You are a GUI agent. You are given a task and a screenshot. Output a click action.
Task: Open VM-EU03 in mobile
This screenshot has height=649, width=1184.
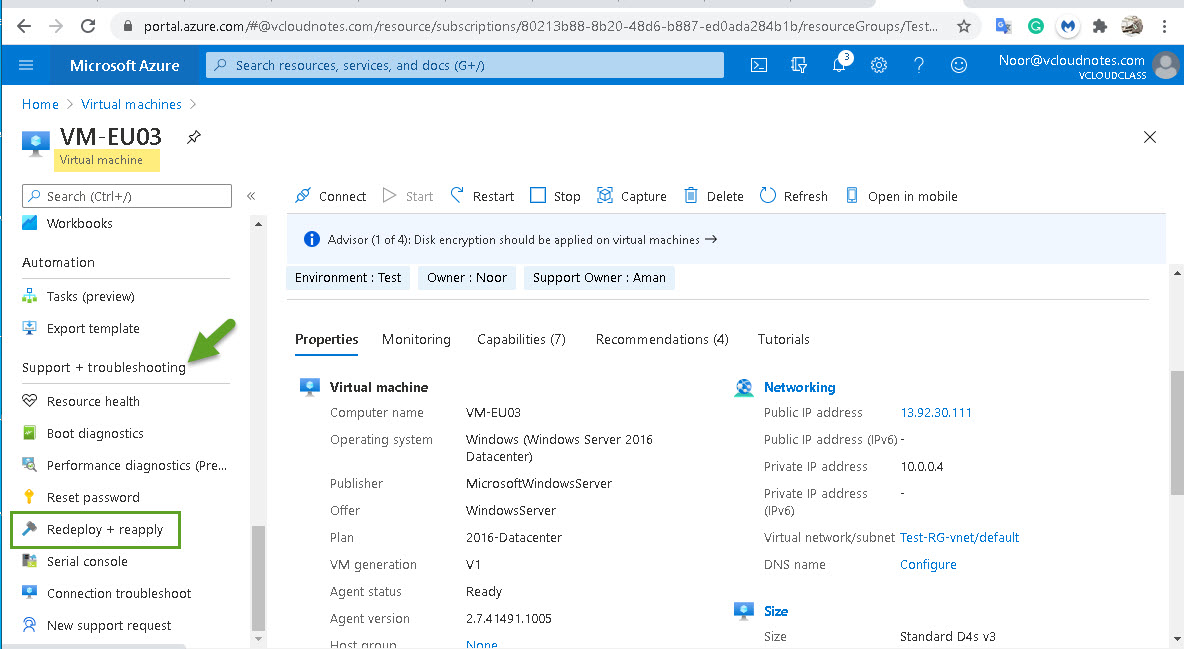coord(901,196)
